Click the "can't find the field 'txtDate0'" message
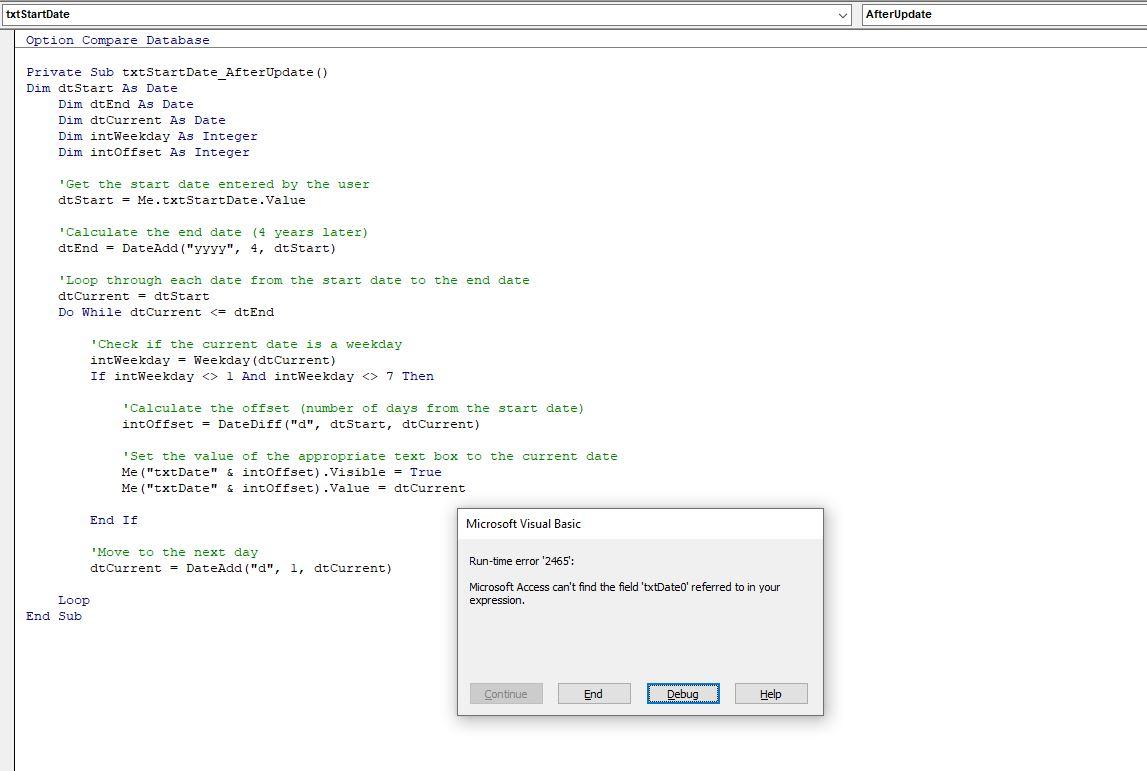 [624, 593]
